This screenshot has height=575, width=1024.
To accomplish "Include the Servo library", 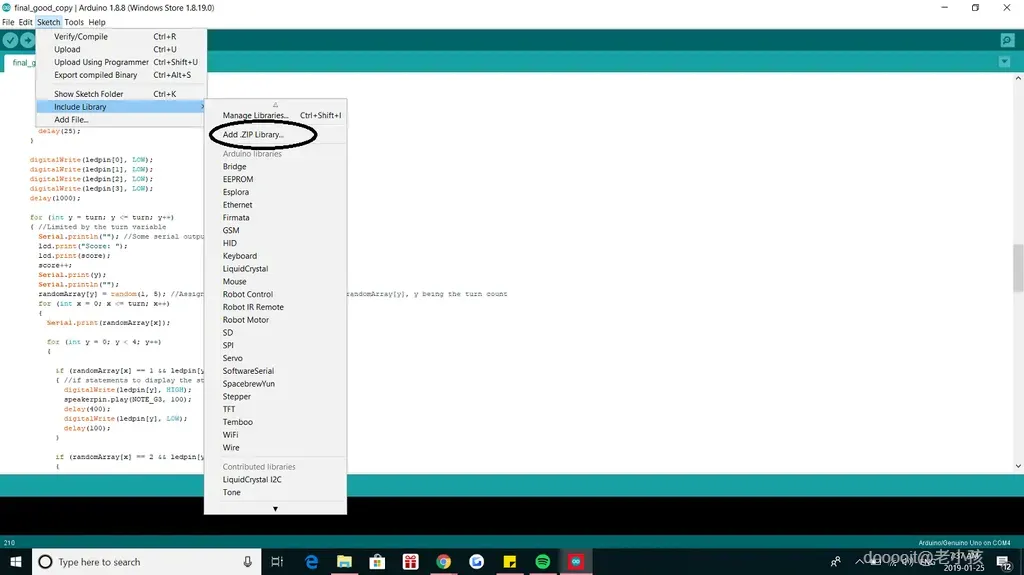I will (x=275, y=359).
